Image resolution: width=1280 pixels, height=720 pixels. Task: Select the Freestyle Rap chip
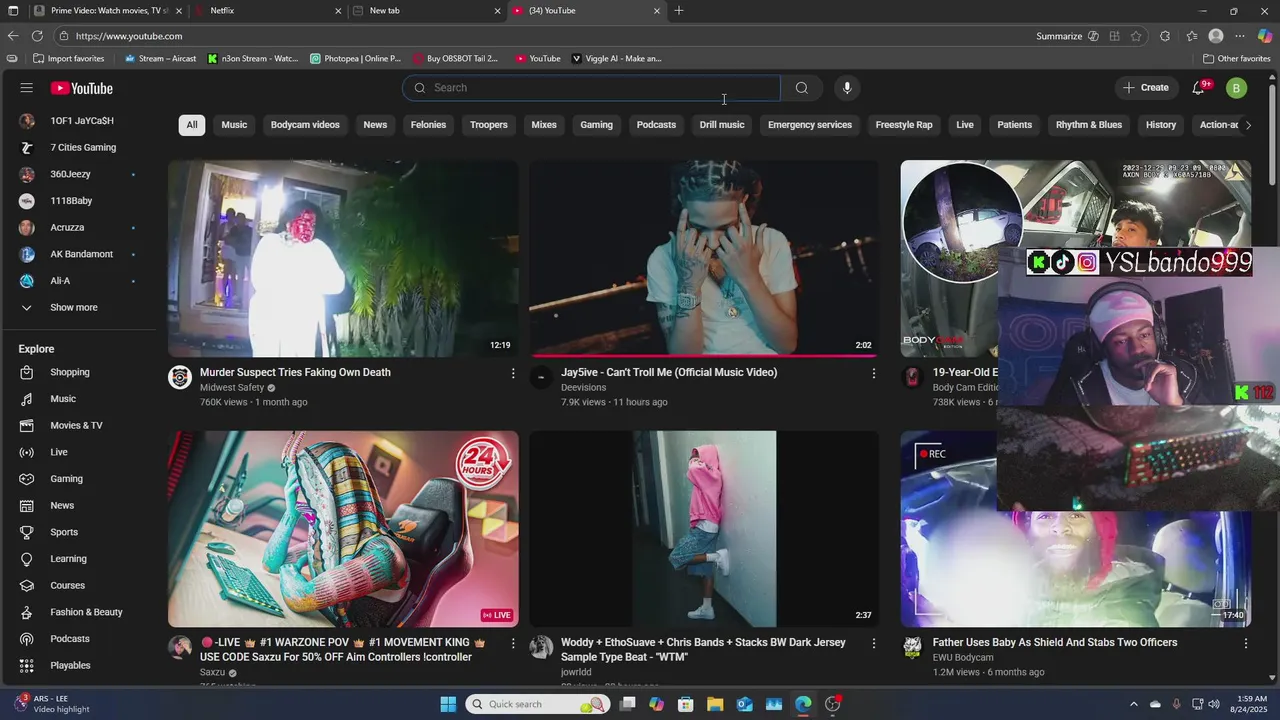tap(904, 125)
